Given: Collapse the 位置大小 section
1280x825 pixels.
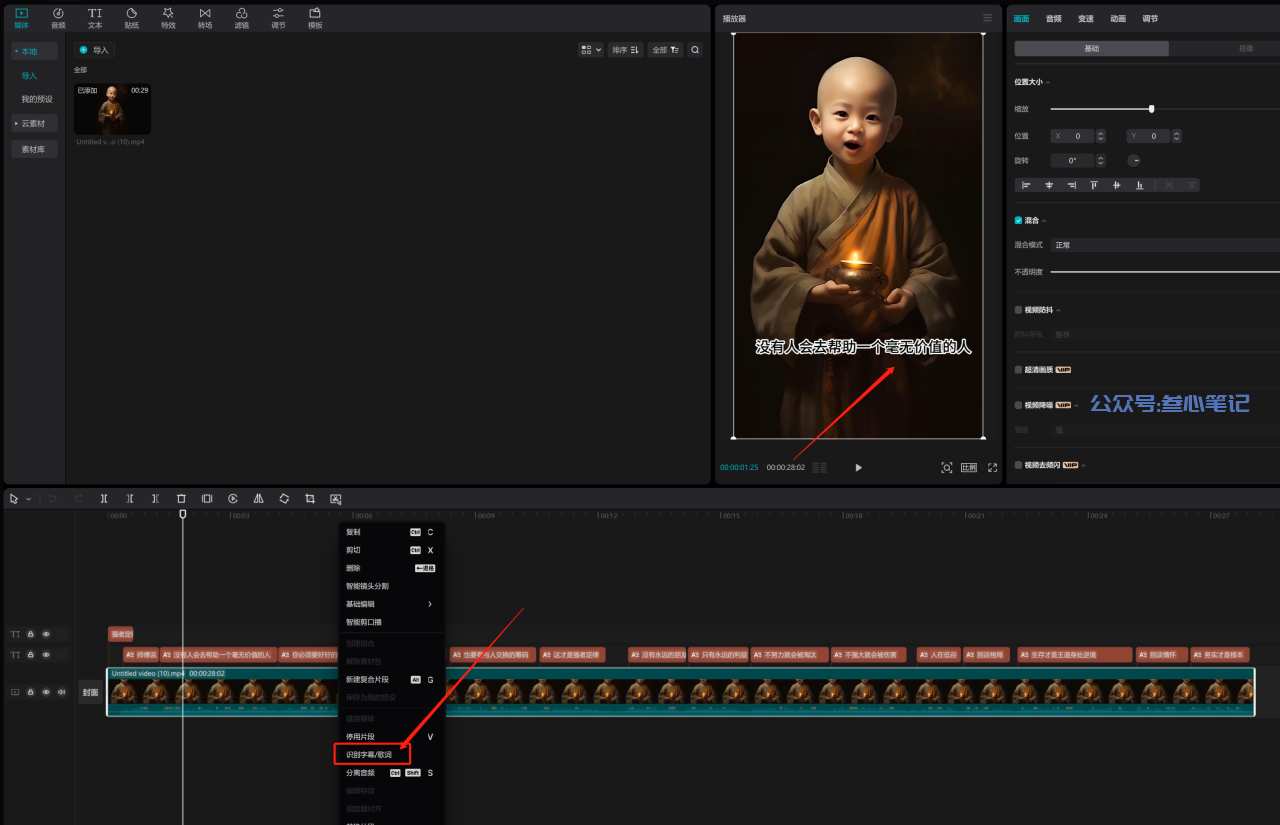Looking at the screenshot, I should pos(1048,82).
